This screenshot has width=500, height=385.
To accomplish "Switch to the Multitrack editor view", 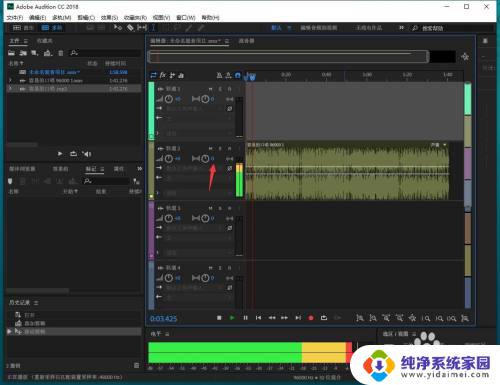I will (52, 28).
